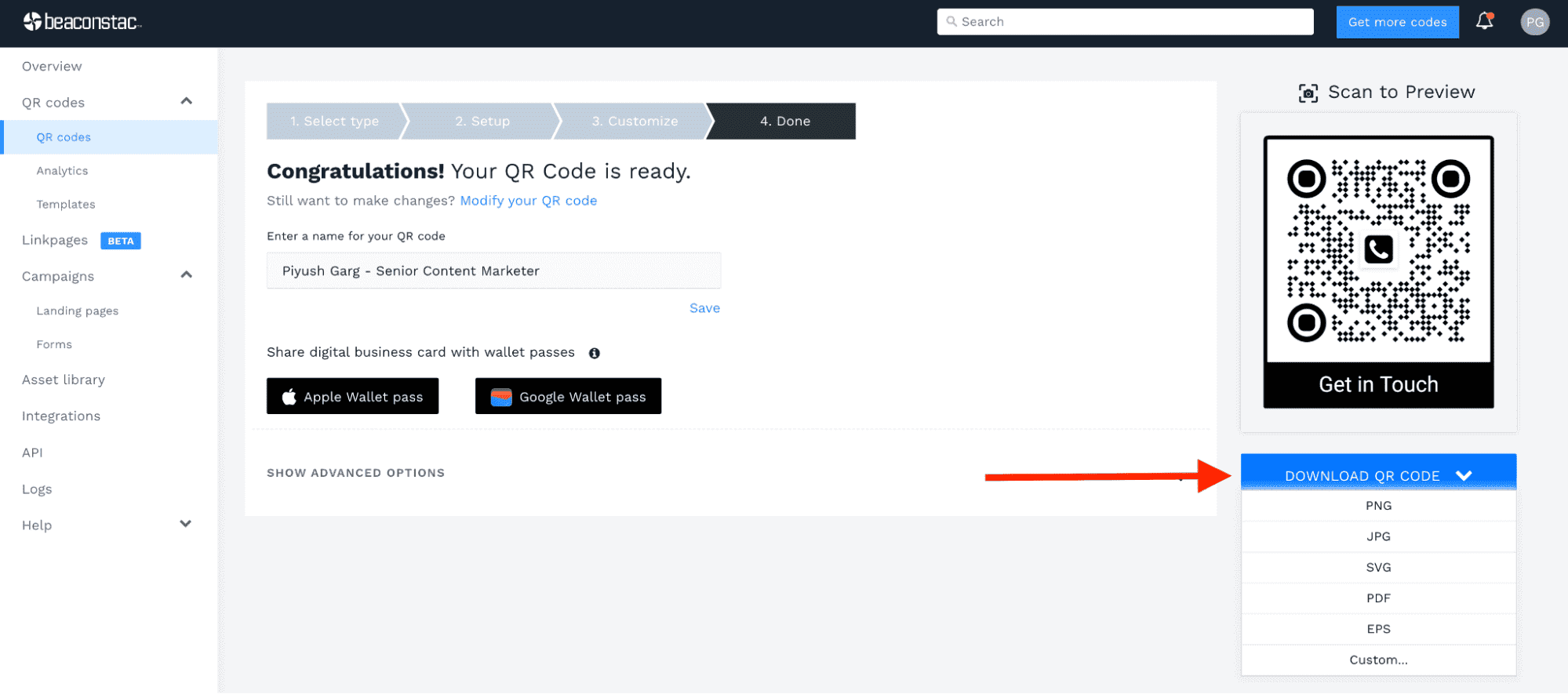Open Integrations in sidebar
This screenshot has height=694, width=1568.
[x=61, y=416]
